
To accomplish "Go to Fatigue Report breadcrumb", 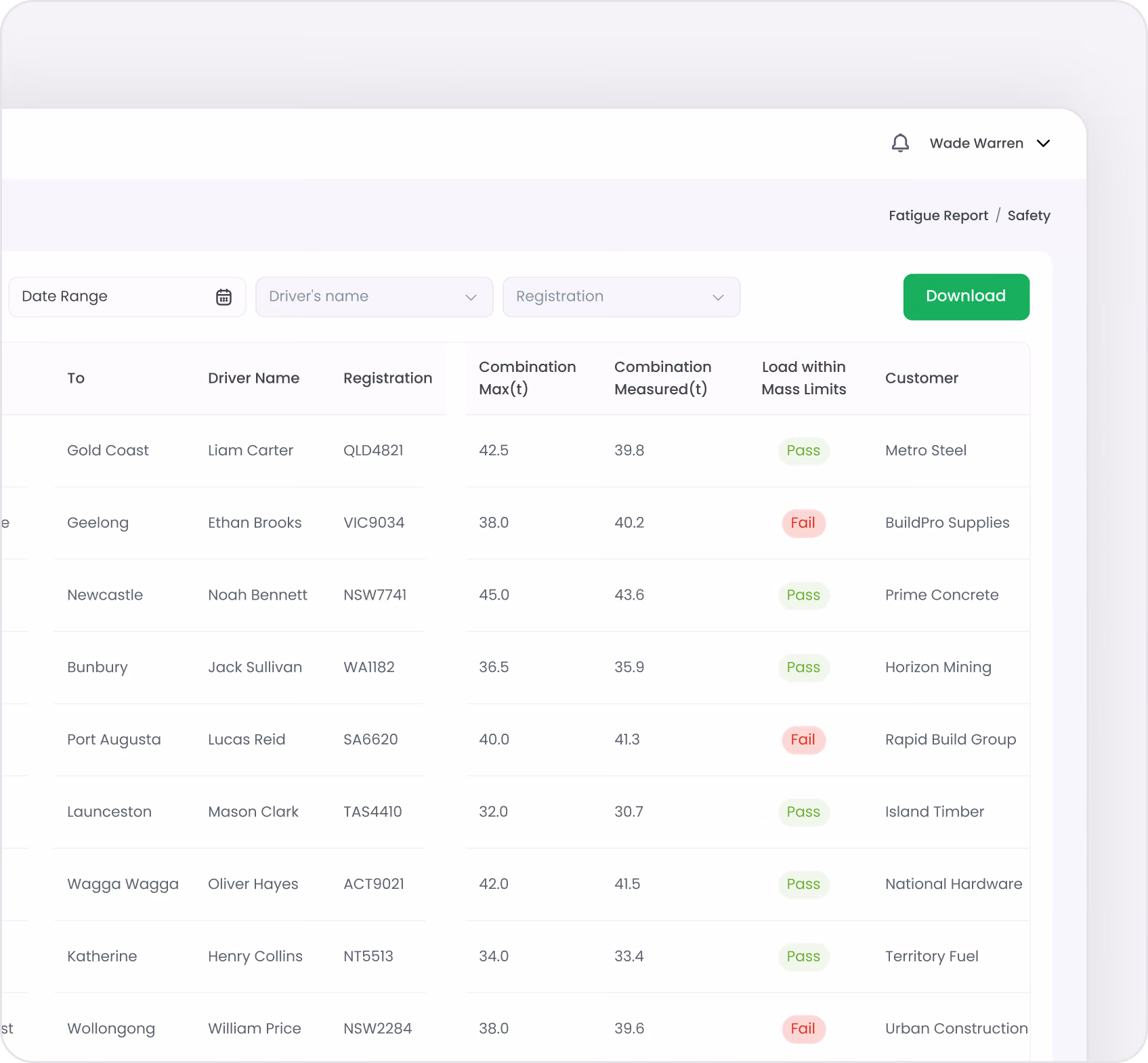I will click(938, 215).
